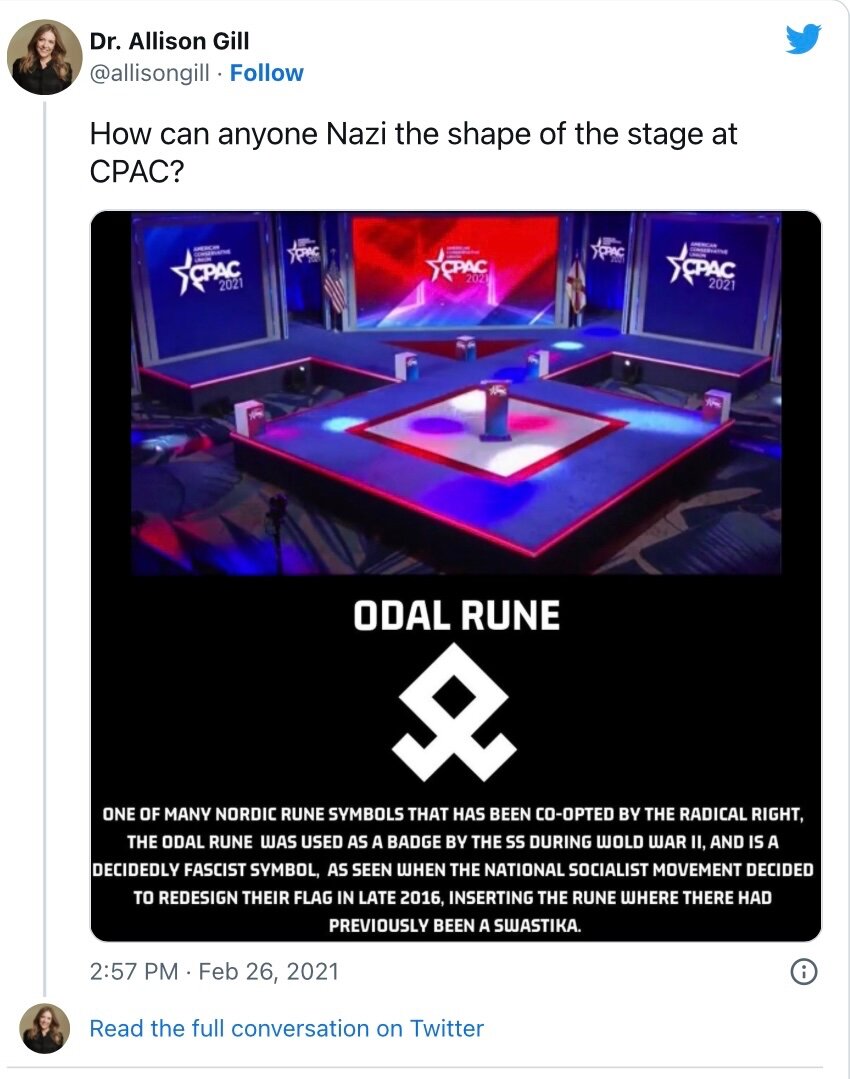Image resolution: width=850 pixels, height=1079 pixels.
Task: Click the leftmost CPAC 2021 star logo
Action: click(x=205, y=268)
